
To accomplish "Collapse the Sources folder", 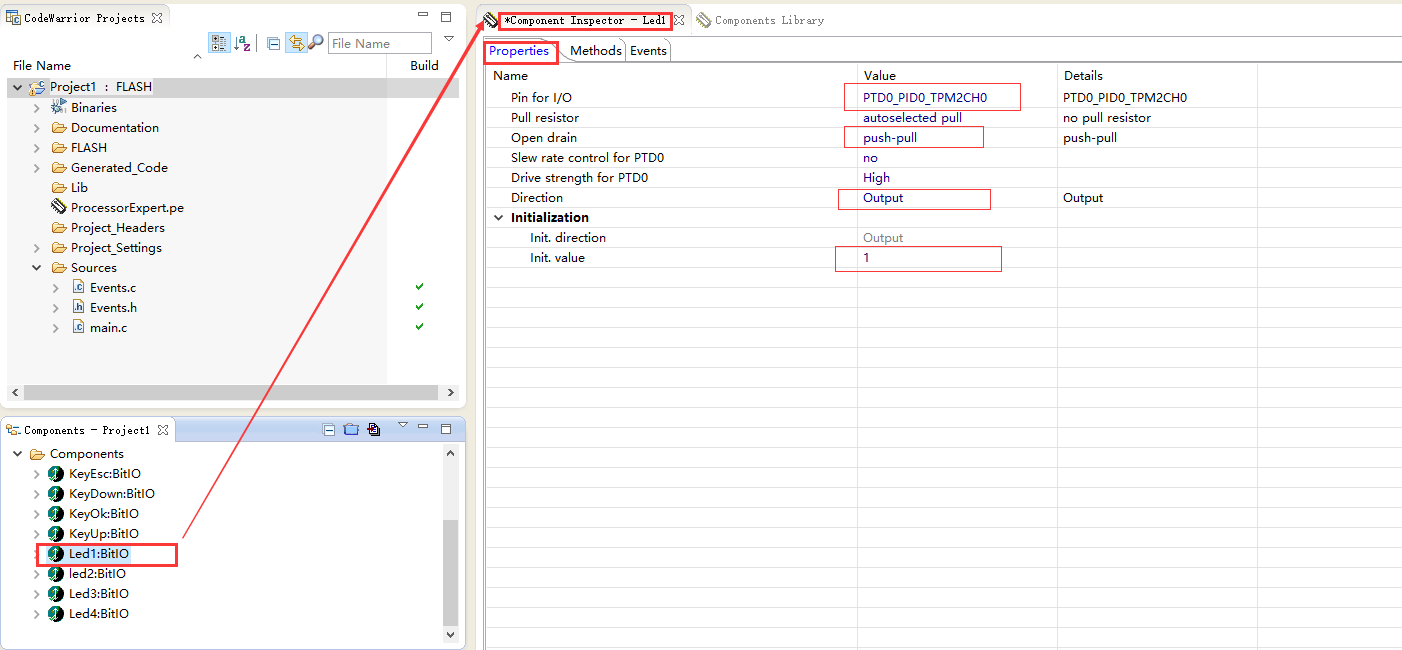I will tap(37, 268).
